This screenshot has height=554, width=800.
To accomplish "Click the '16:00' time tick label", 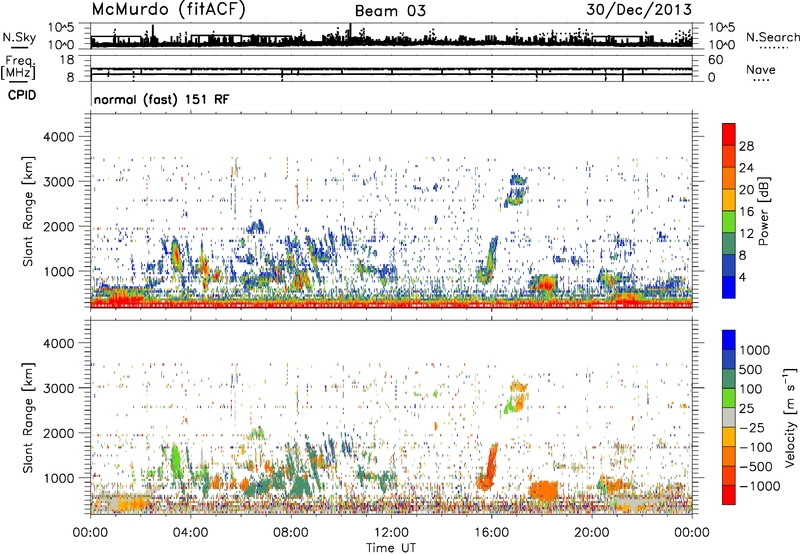I will [x=491, y=533].
